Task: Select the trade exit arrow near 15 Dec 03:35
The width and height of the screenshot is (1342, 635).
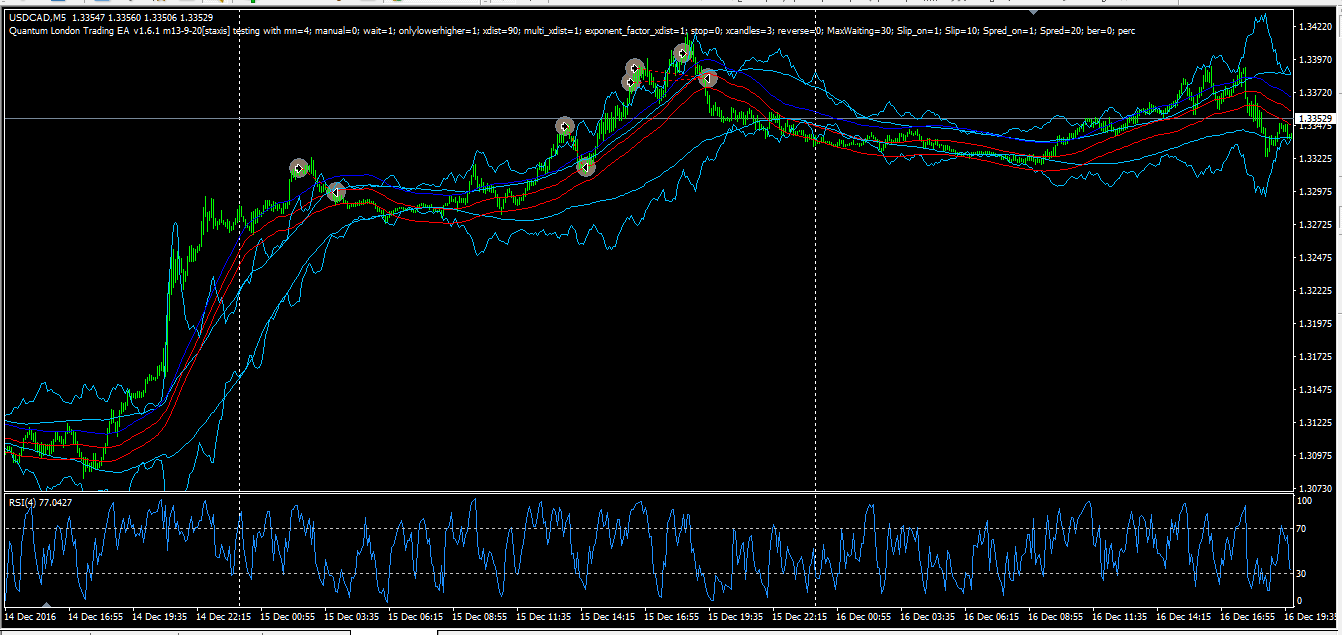Action: coord(336,192)
